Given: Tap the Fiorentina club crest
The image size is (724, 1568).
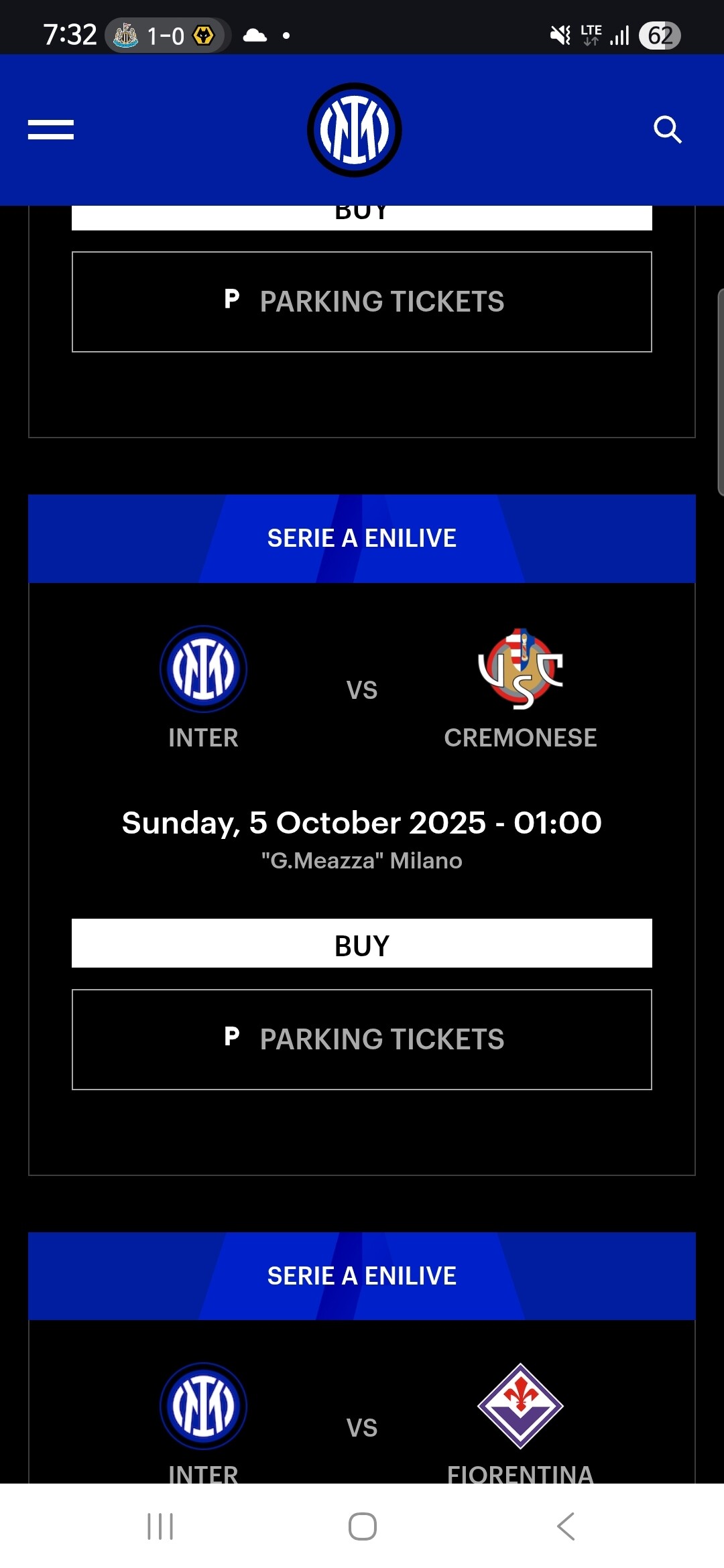Looking at the screenshot, I should (x=520, y=1406).
